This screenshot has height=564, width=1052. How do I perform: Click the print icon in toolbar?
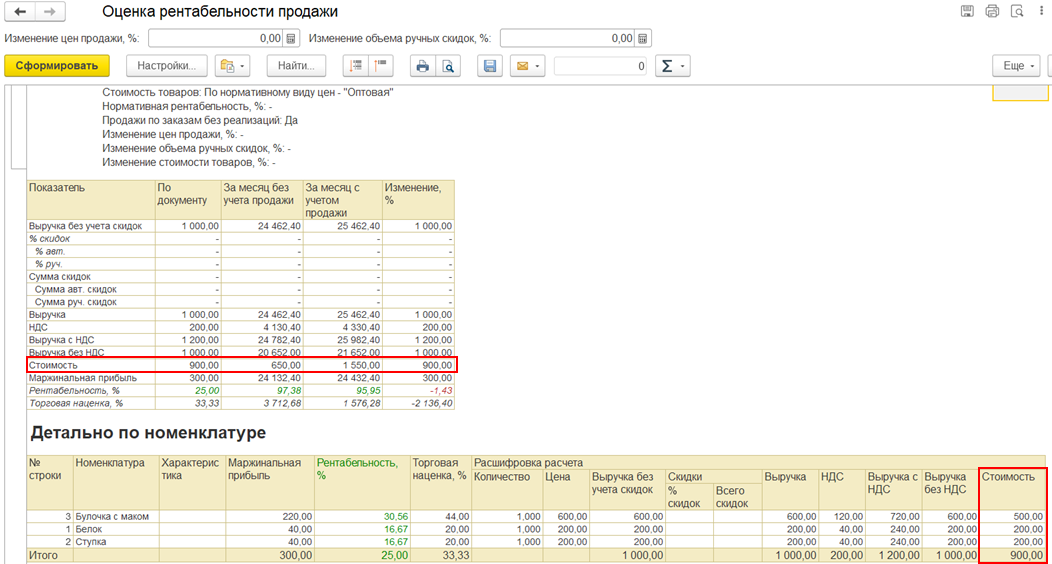point(422,66)
